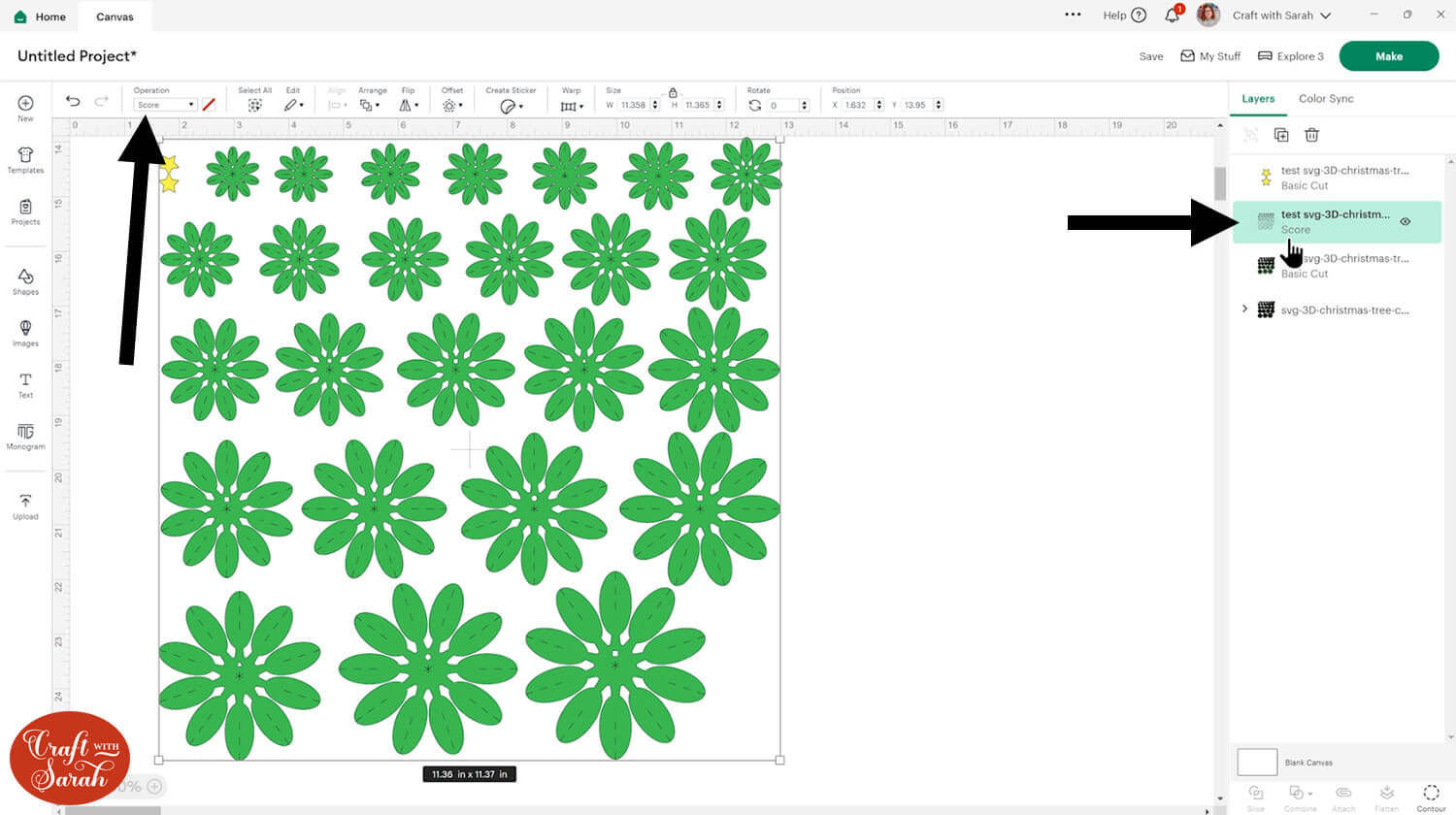Image resolution: width=1456 pixels, height=815 pixels.
Task: Click the Upload icon
Action: click(25, 502)
